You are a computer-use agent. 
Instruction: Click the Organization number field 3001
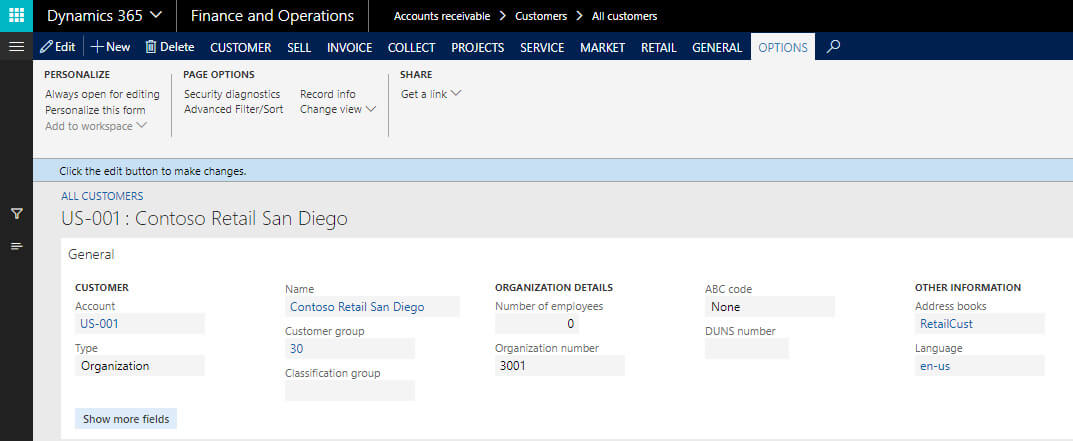tap(560, 366)
